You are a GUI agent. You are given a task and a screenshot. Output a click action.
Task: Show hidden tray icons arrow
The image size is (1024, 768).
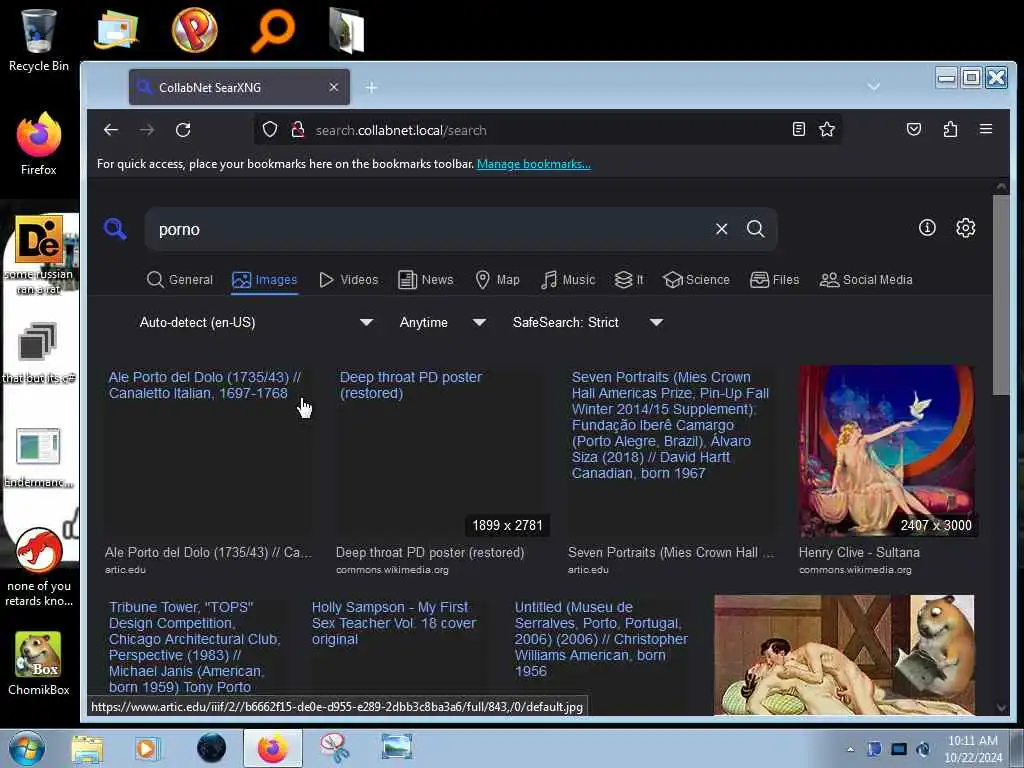[850, 749]
